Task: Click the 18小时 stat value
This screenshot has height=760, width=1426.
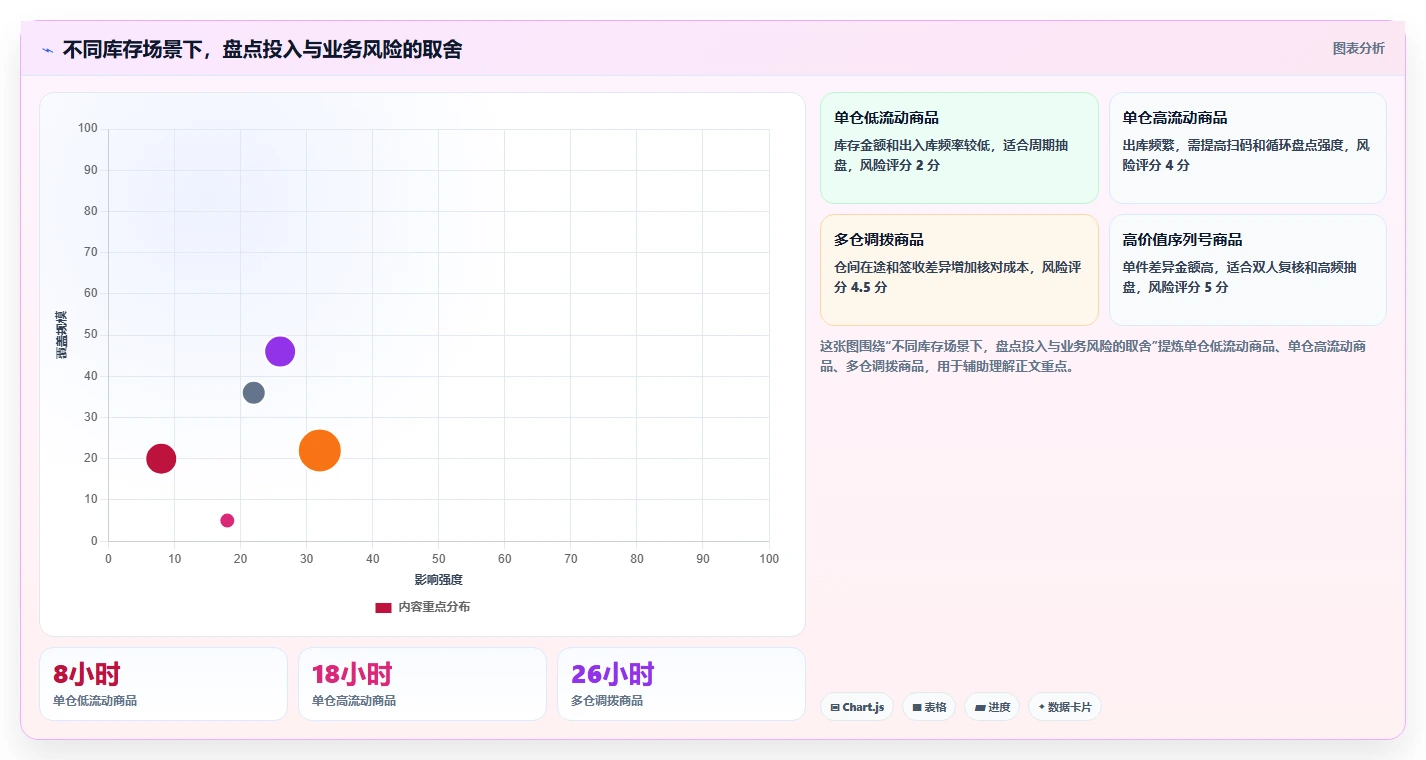Action: click(352, 674)
